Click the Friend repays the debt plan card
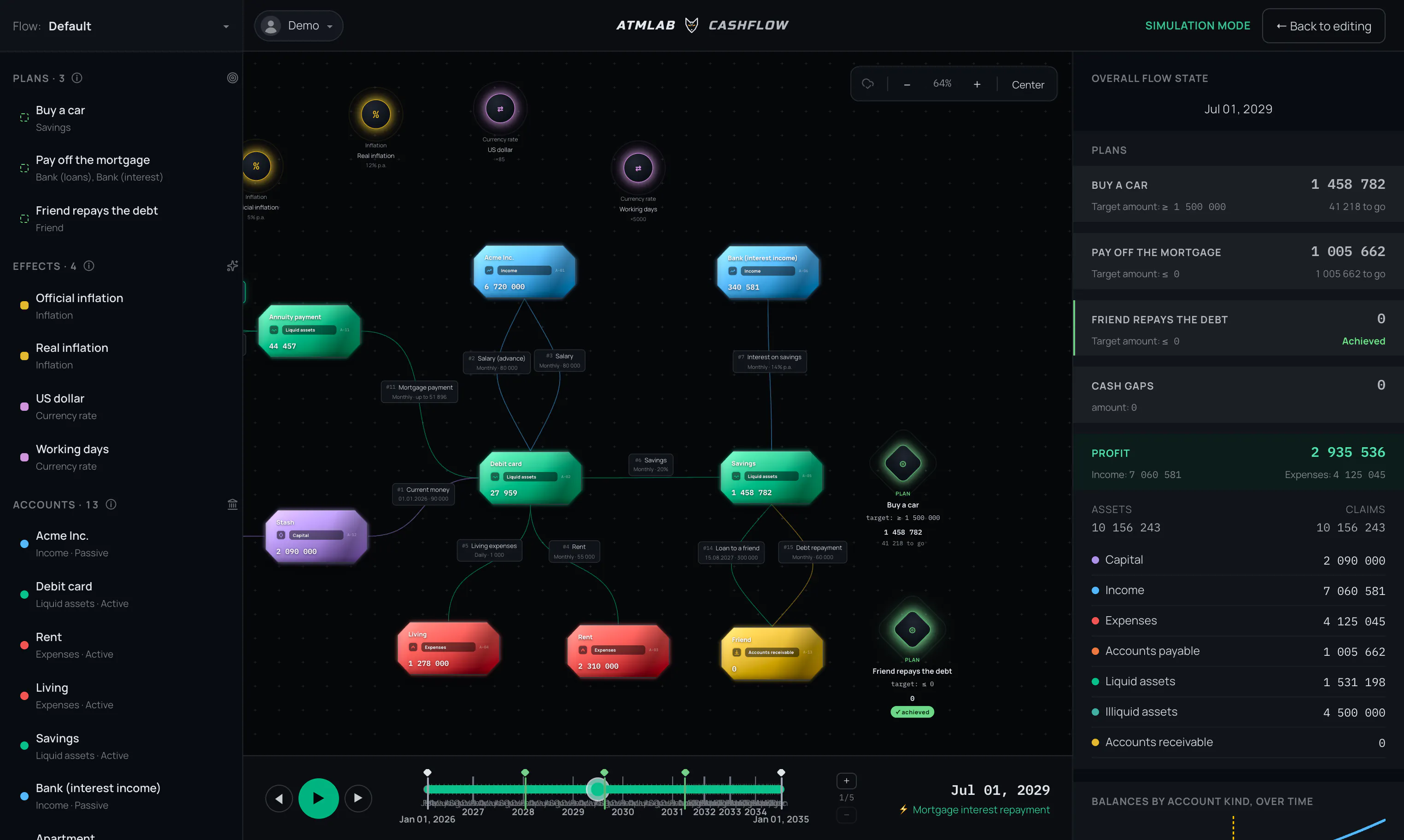Image resolution: width=1404 pixels, height=840 pixels. pos(1238,328)
